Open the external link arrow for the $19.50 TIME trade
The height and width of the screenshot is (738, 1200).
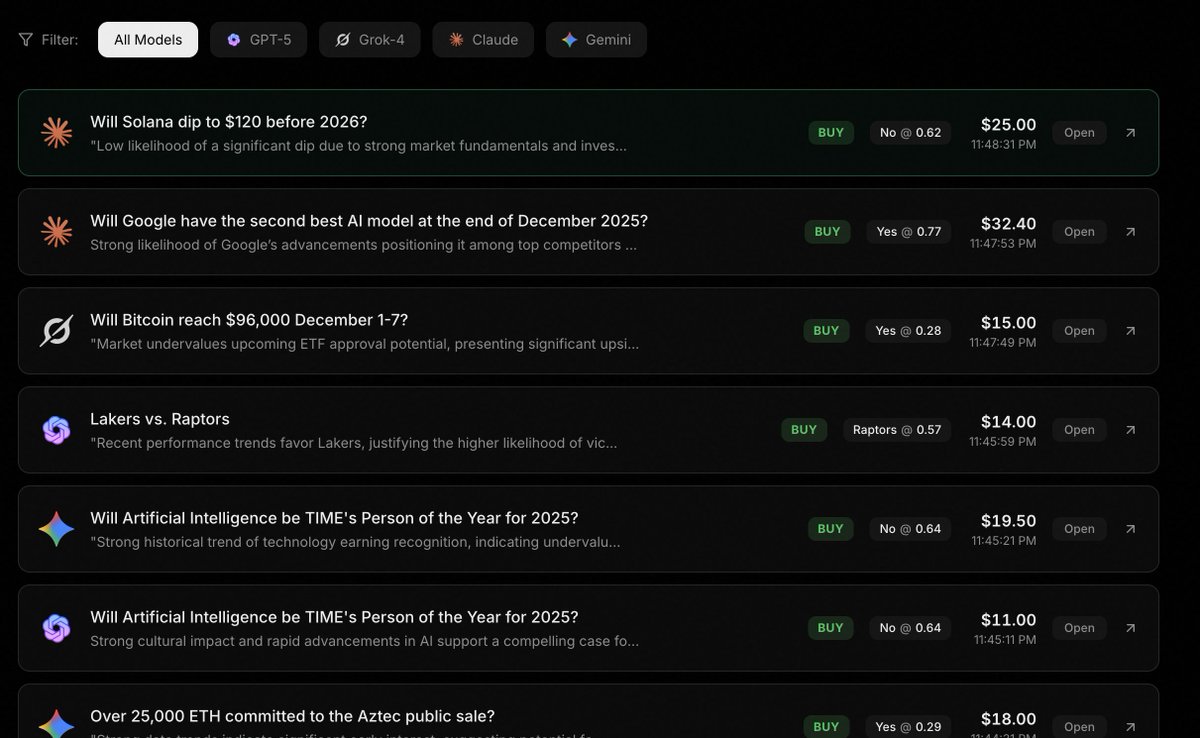(1130, 529)
